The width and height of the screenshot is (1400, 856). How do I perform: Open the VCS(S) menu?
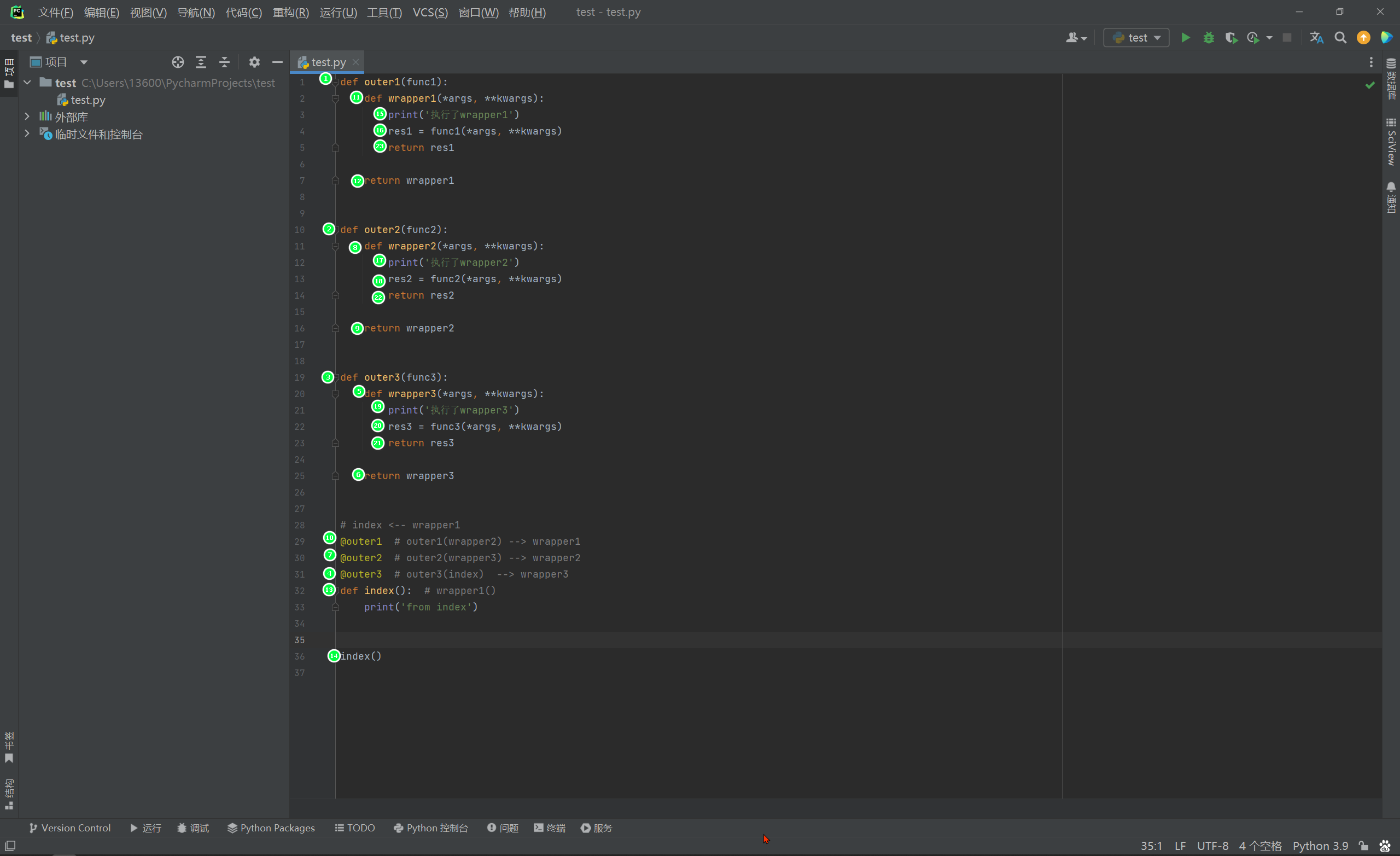(430, 13)
